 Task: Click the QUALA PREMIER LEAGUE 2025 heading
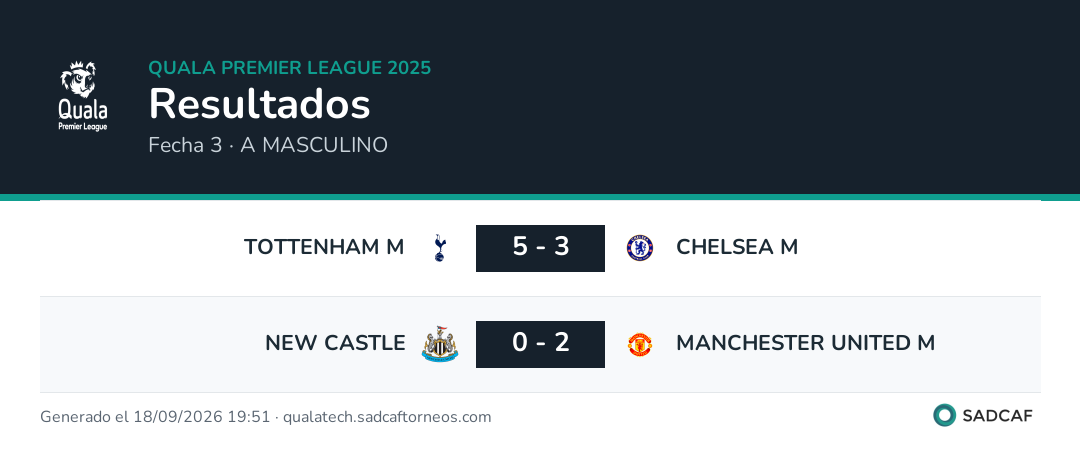[290, 68]
